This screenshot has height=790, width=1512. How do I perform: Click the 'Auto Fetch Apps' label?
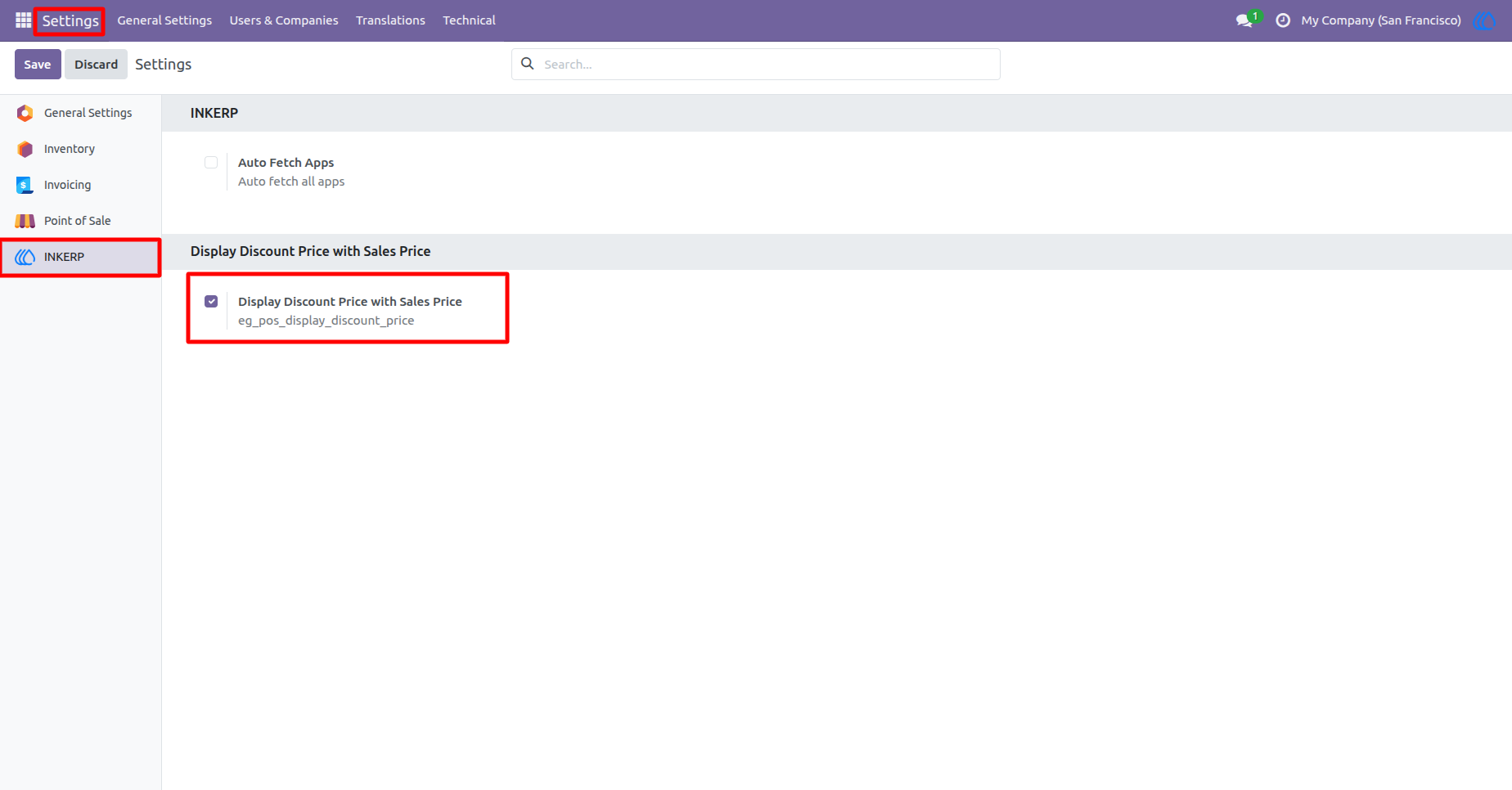[286, 163]
